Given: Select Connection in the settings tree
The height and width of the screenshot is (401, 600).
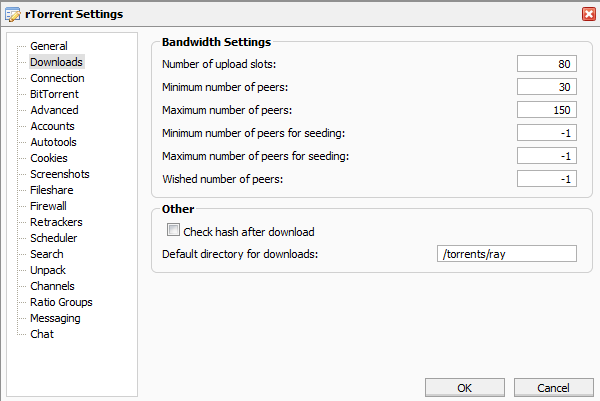Looking at the screenshot, I should pos(57,78).
